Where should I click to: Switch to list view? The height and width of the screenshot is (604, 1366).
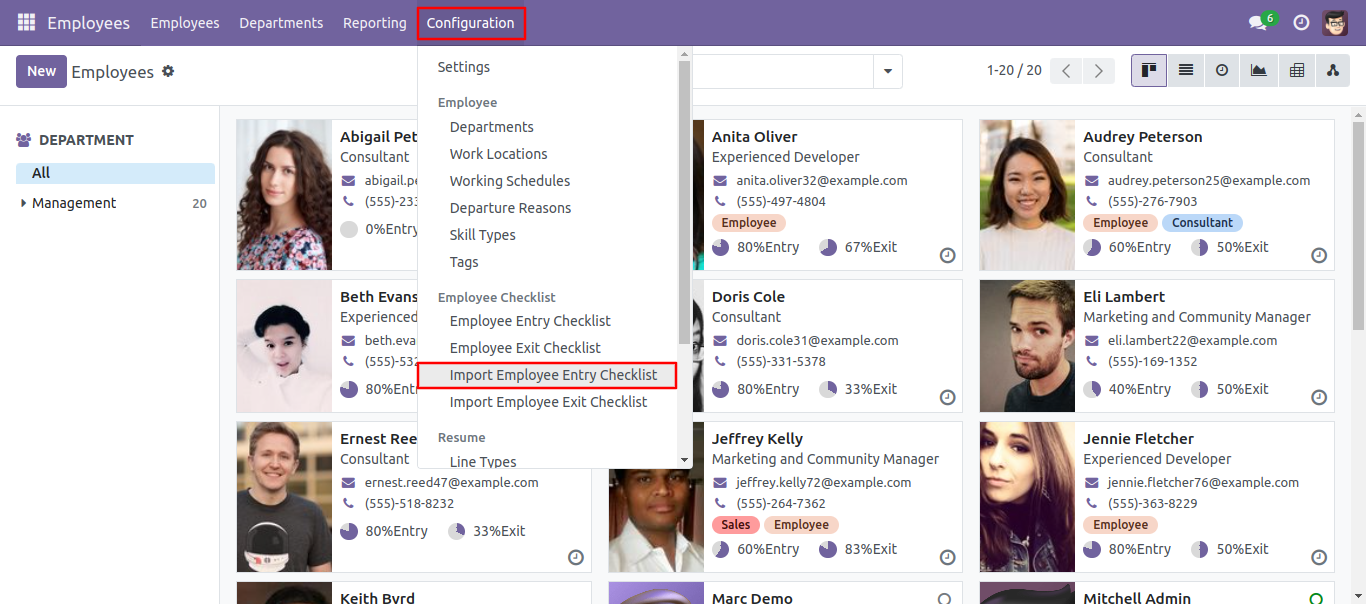(x=1186, y=71)
